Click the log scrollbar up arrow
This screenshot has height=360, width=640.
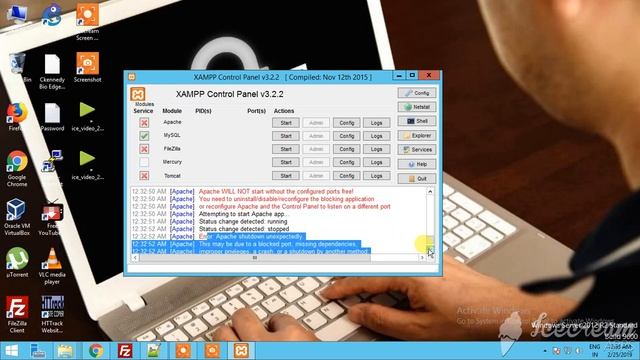click(x=430, y=191)
